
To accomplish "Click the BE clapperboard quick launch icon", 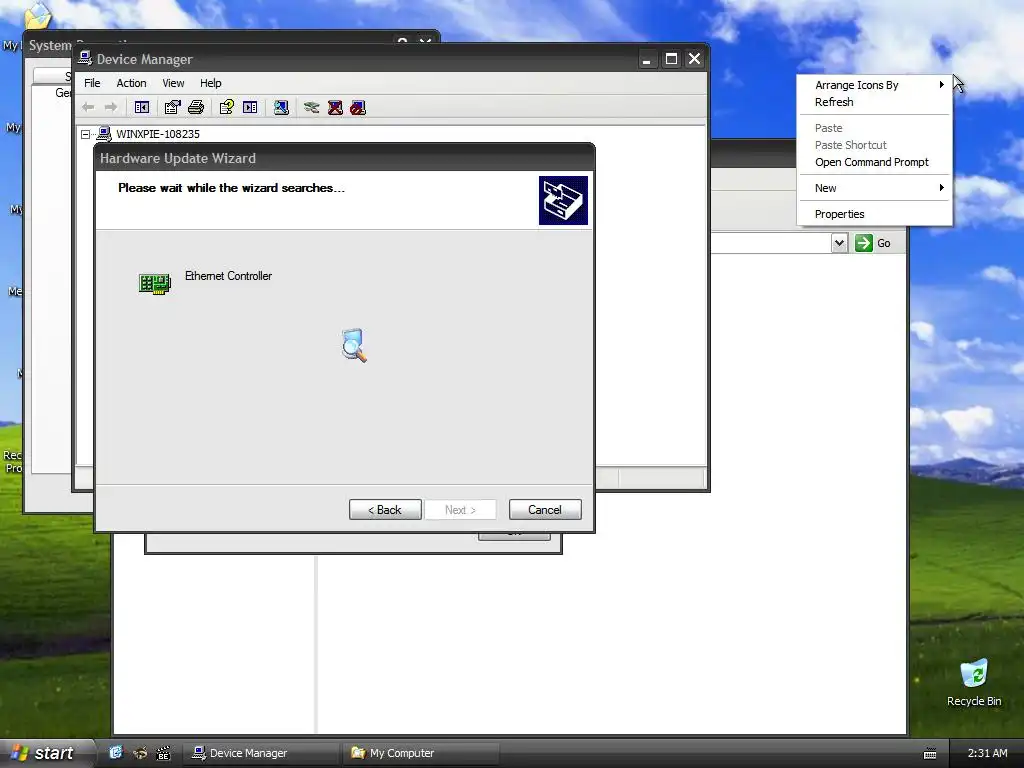I will pyautogui.click(x=163, y=753).
